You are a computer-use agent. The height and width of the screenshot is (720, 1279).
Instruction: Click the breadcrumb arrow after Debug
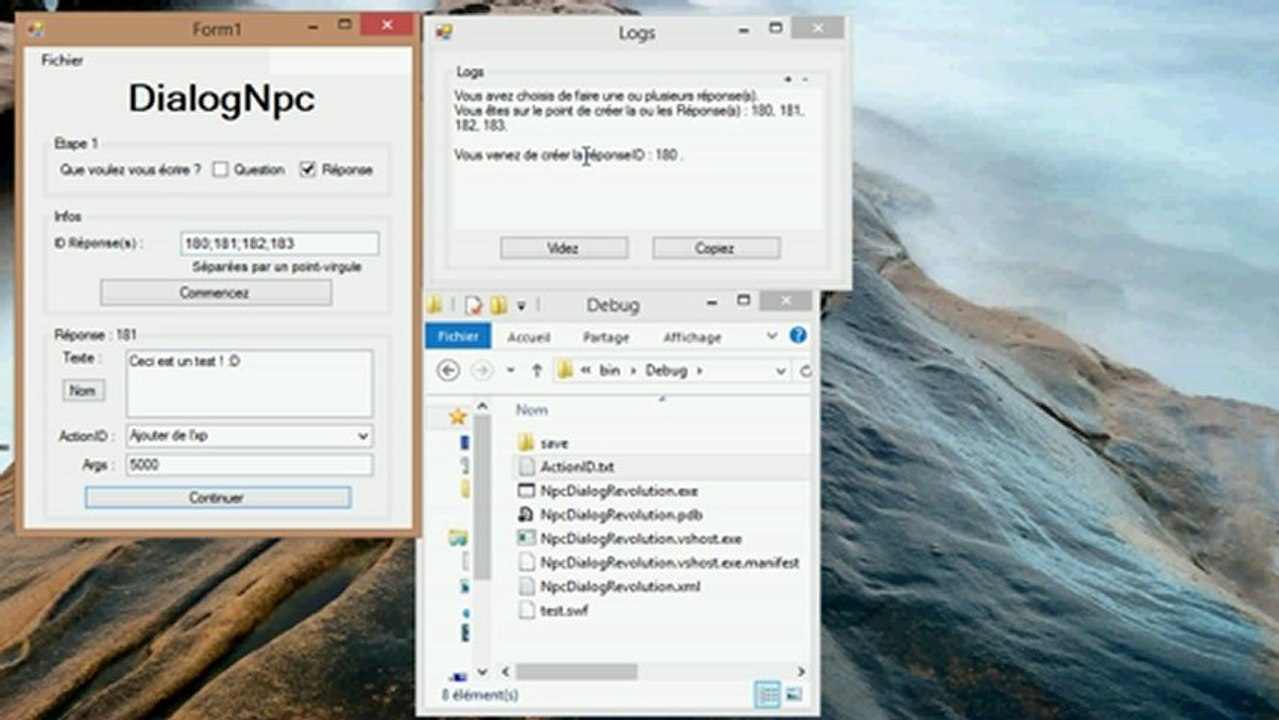(x=699, y=371)
